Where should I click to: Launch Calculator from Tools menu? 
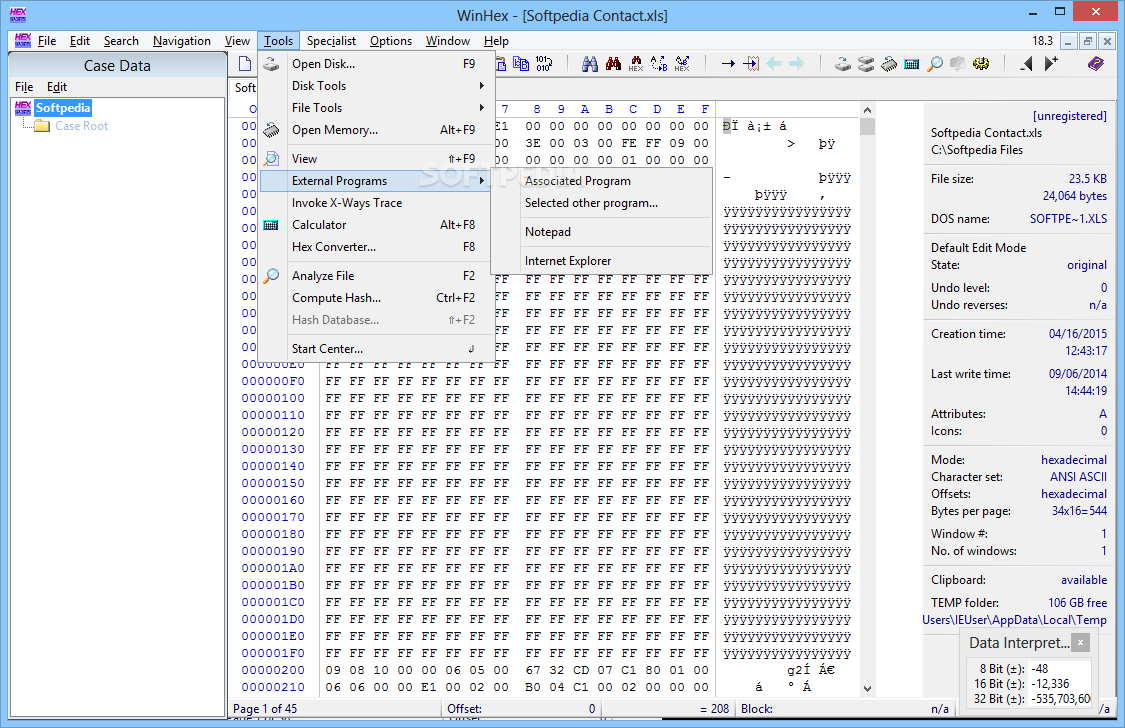point(376,224)
